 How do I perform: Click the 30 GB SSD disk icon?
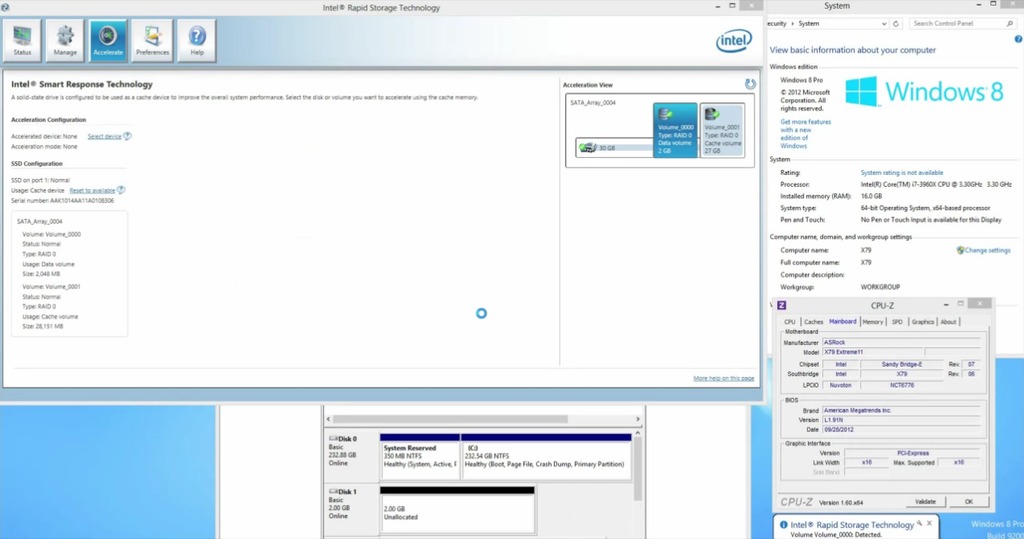[x=588, y=148]
